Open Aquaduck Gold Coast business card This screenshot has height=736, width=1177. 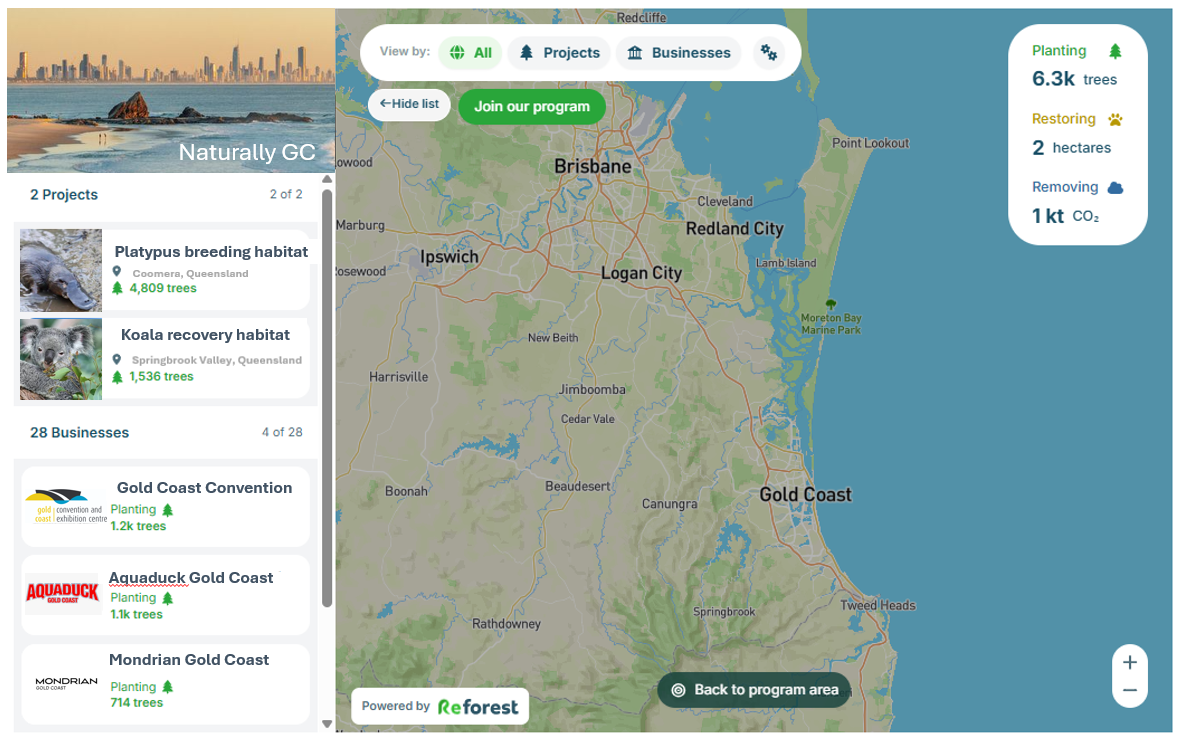click(166, 595)
